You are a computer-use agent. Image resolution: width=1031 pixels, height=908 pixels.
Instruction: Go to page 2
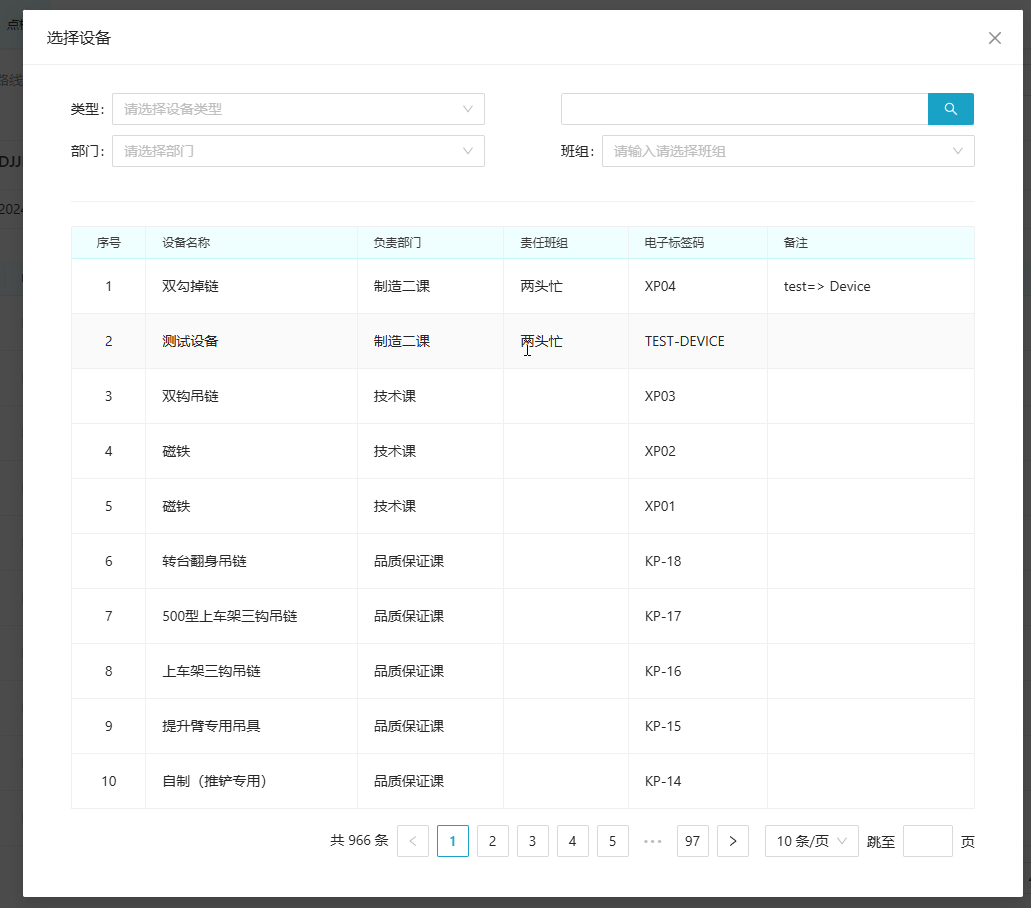coord(492,841)
